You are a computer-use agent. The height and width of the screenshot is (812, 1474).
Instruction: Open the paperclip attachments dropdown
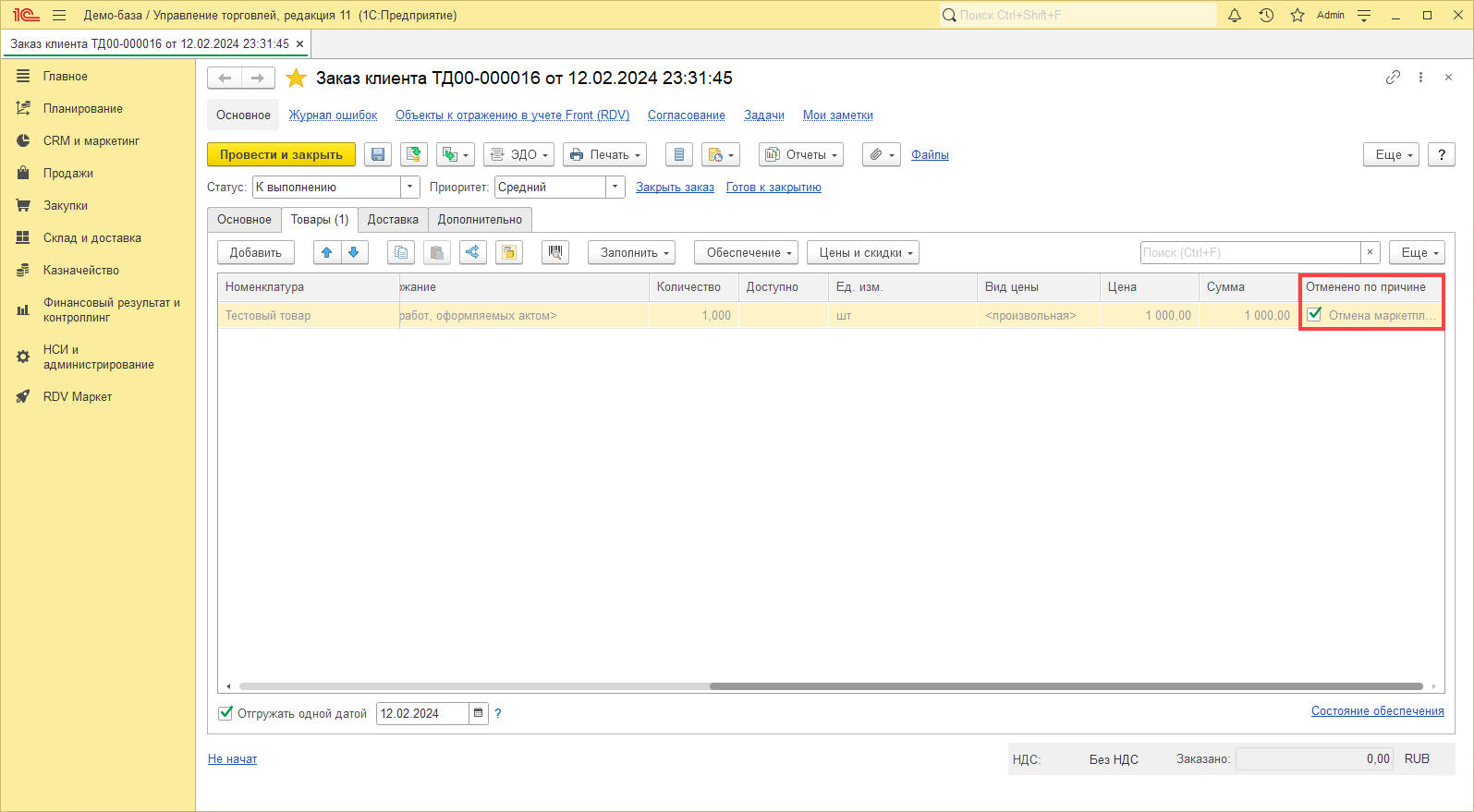[882, 155]
